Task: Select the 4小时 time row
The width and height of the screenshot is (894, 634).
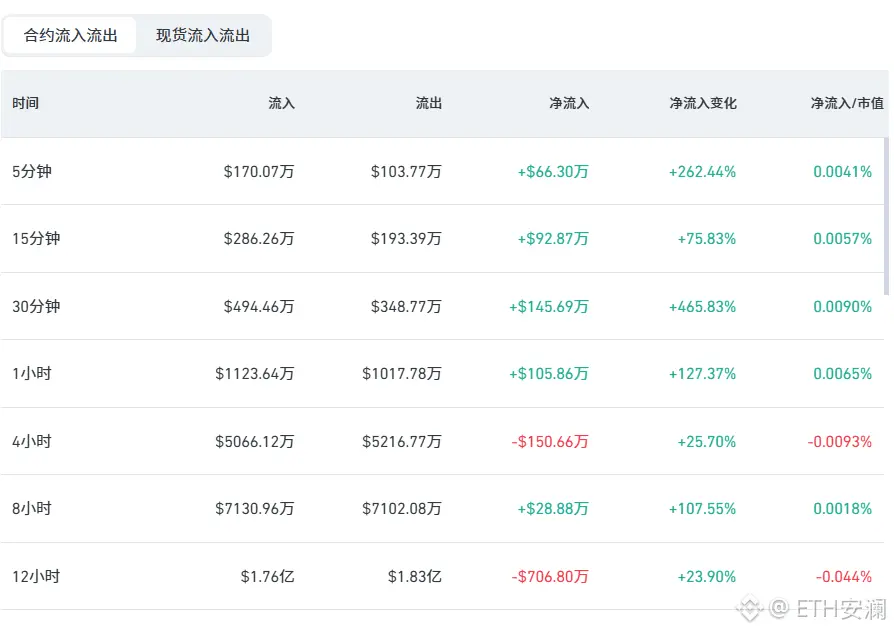Action: pos(32,441)
